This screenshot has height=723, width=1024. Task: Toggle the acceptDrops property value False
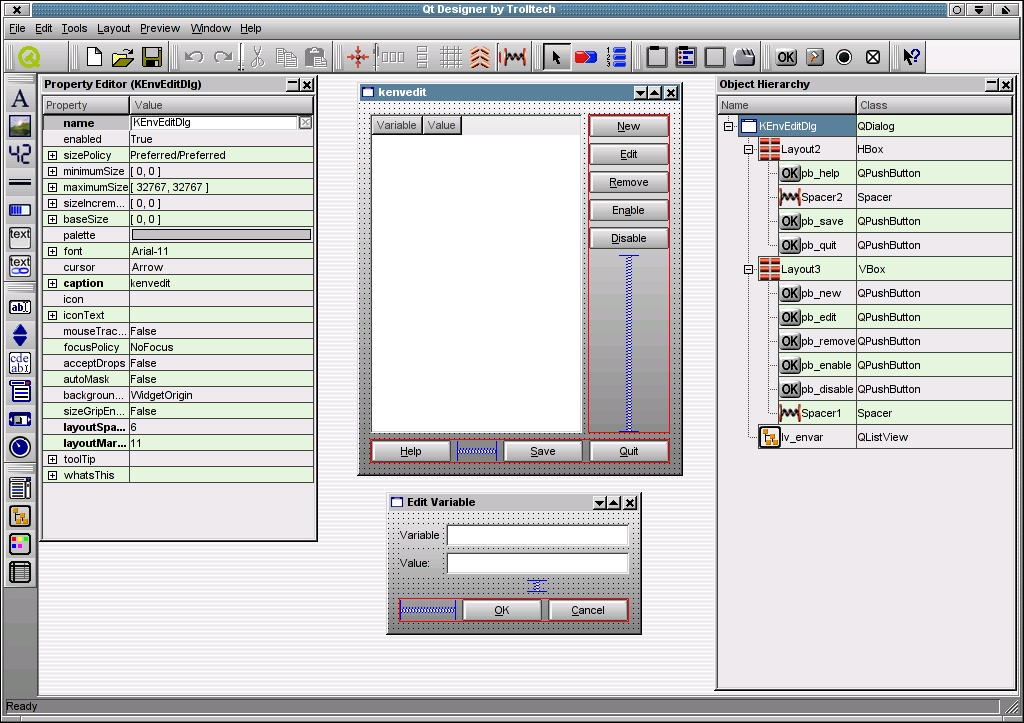[x=220, y=363]
